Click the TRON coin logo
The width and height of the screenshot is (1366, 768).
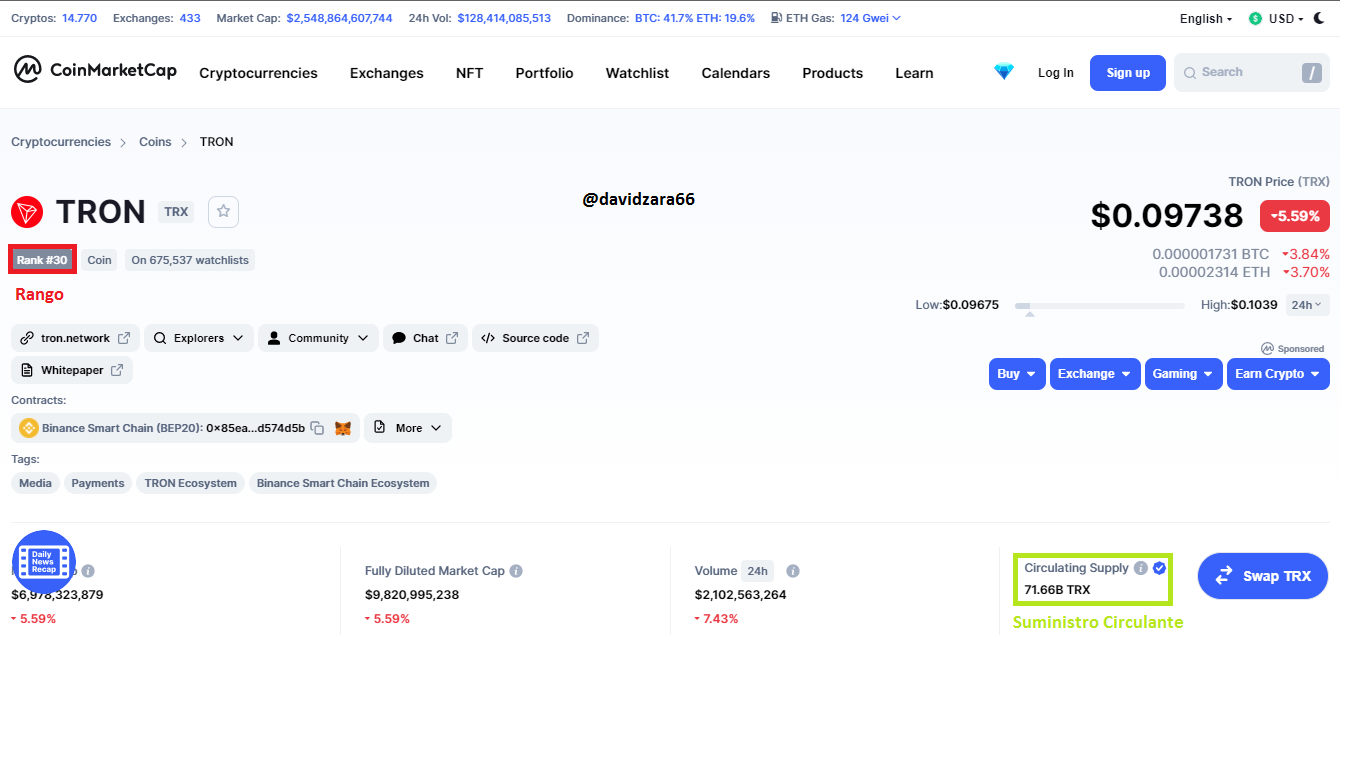click(x=27, y=212)
